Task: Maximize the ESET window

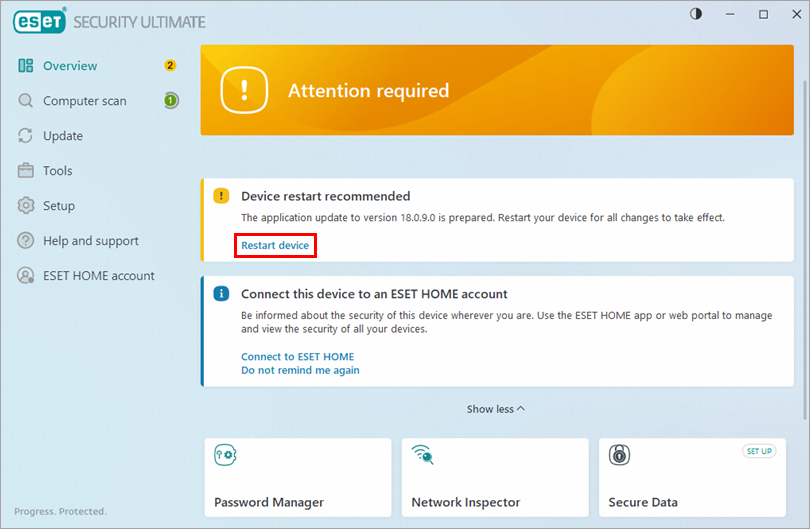Action: tap(763, 14)
